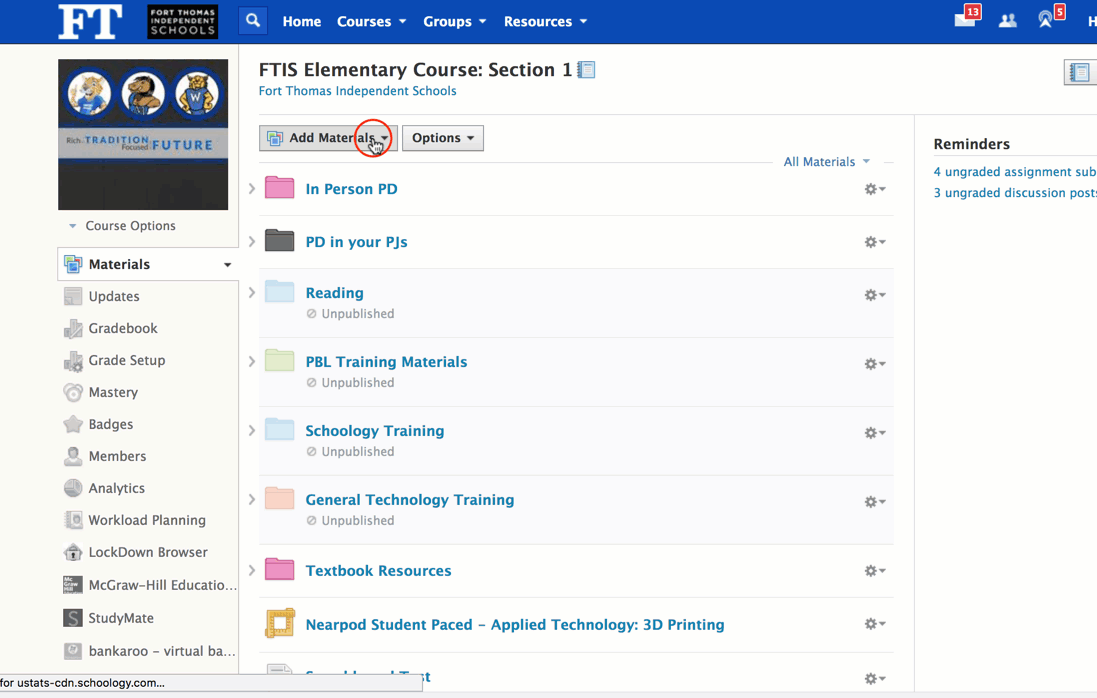Open bankaroo virtual bank sidebar item
Image resolution: width=1097 pixels, height=698 pixels.
[148, 651]
